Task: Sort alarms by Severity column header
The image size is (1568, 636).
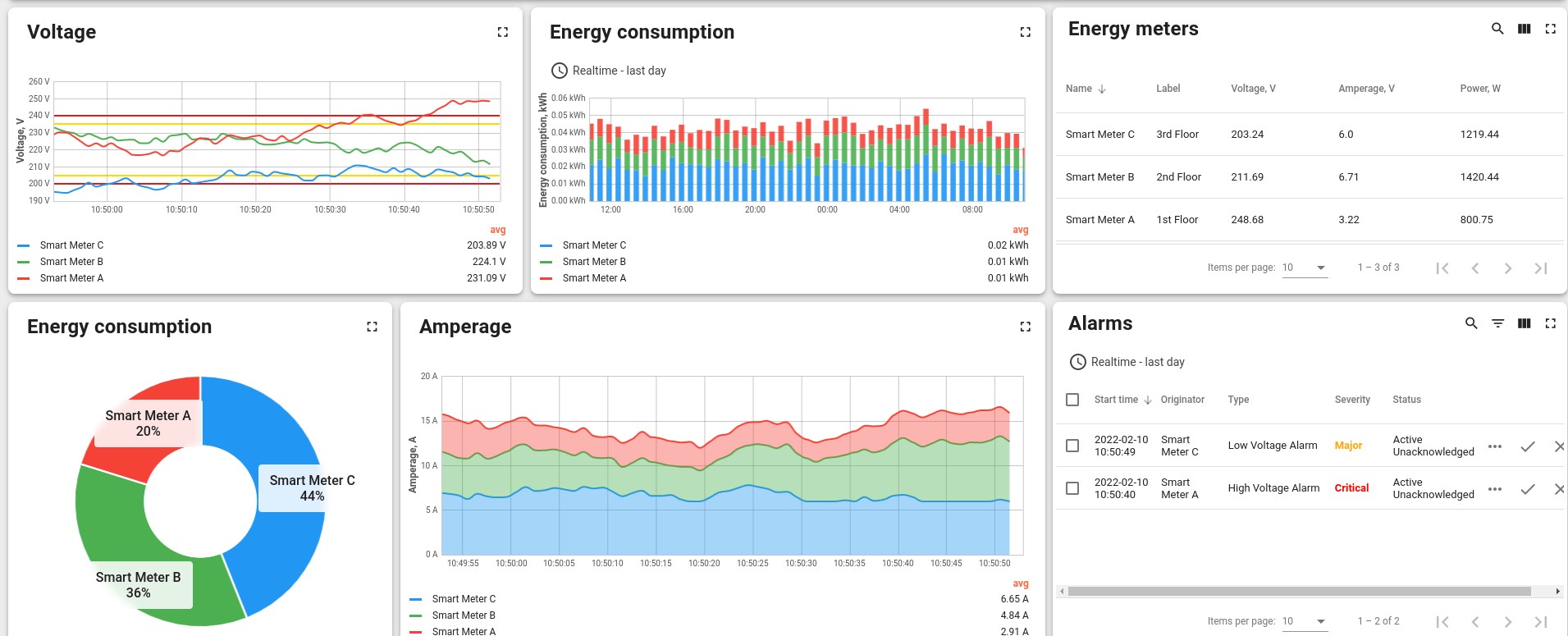Action: coord(1352,400)
